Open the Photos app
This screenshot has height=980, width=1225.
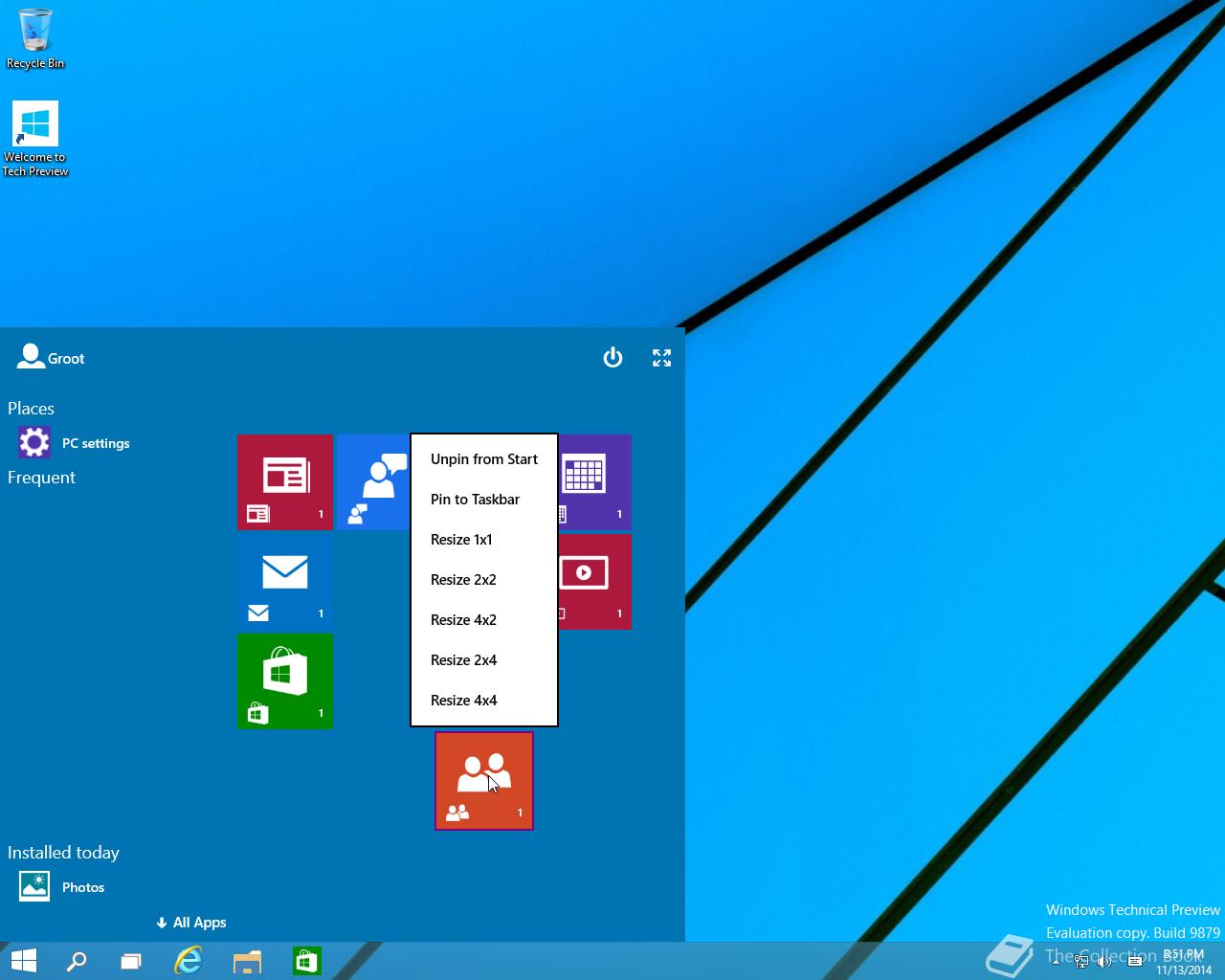pos(61,887)
